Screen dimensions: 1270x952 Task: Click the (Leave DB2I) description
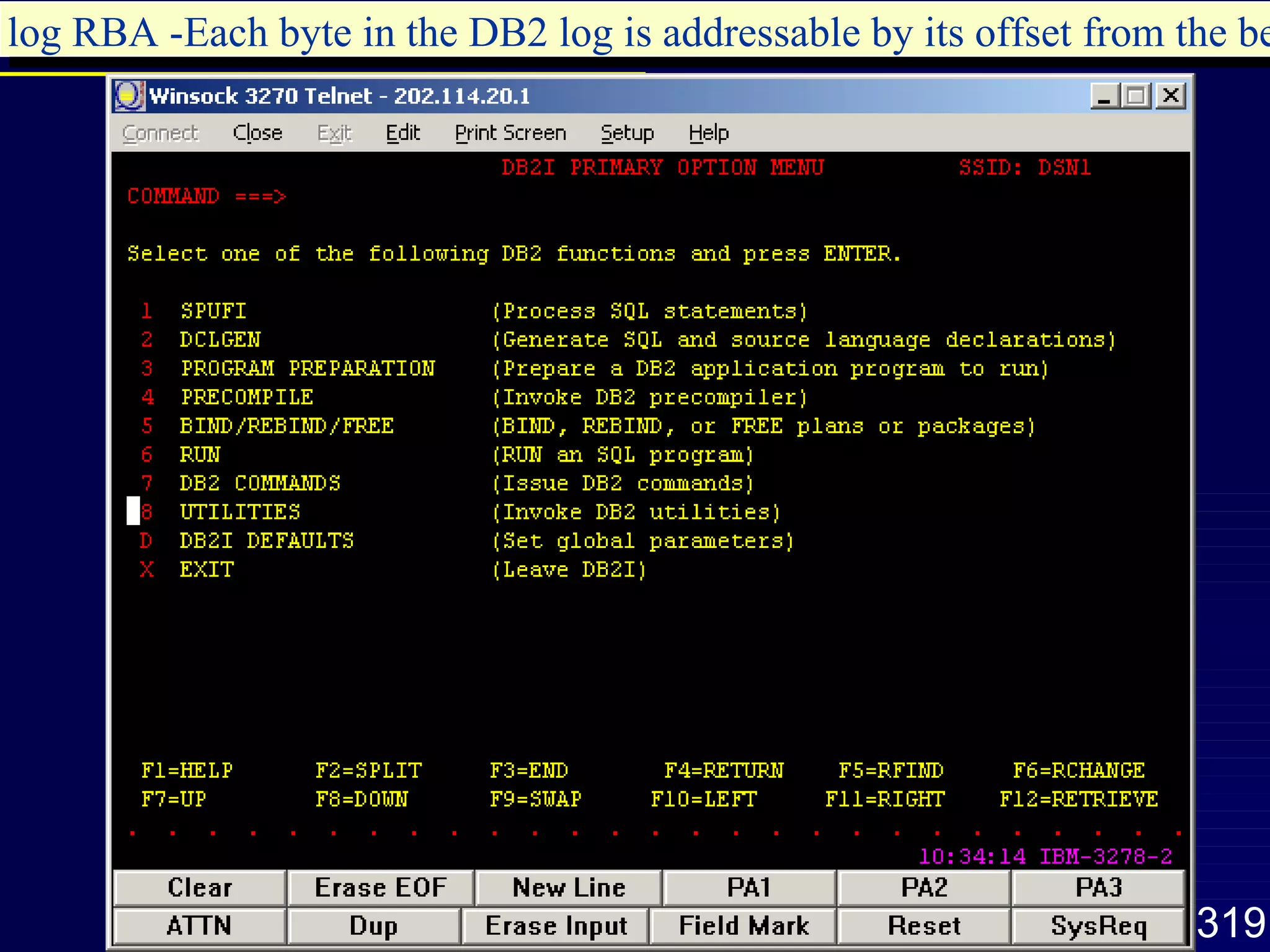pos(569,569)
